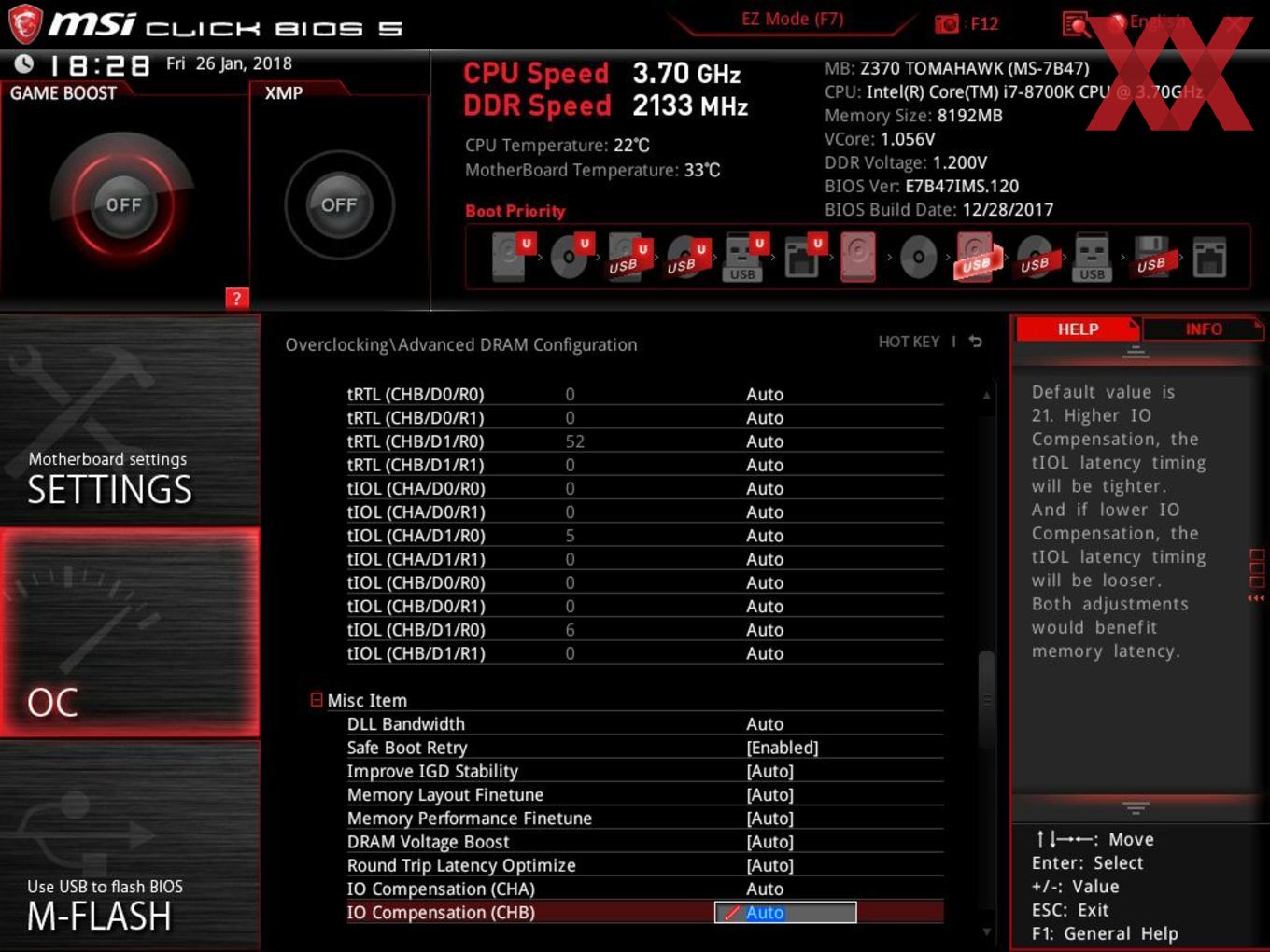Set tIOL (CHA/D0/R1) Auto field
The height and width of the screenshot is (952, 1270).
[x=765, y=512]
